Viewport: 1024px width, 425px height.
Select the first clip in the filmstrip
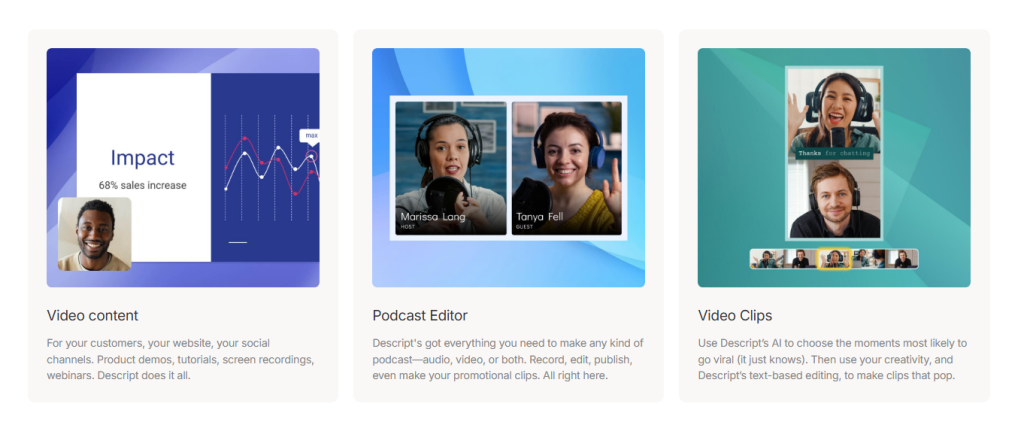pos(767,259)
